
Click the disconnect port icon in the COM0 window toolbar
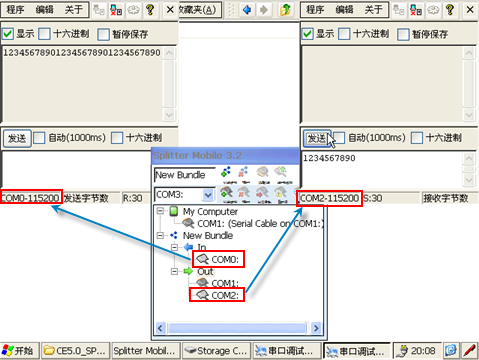116,10
